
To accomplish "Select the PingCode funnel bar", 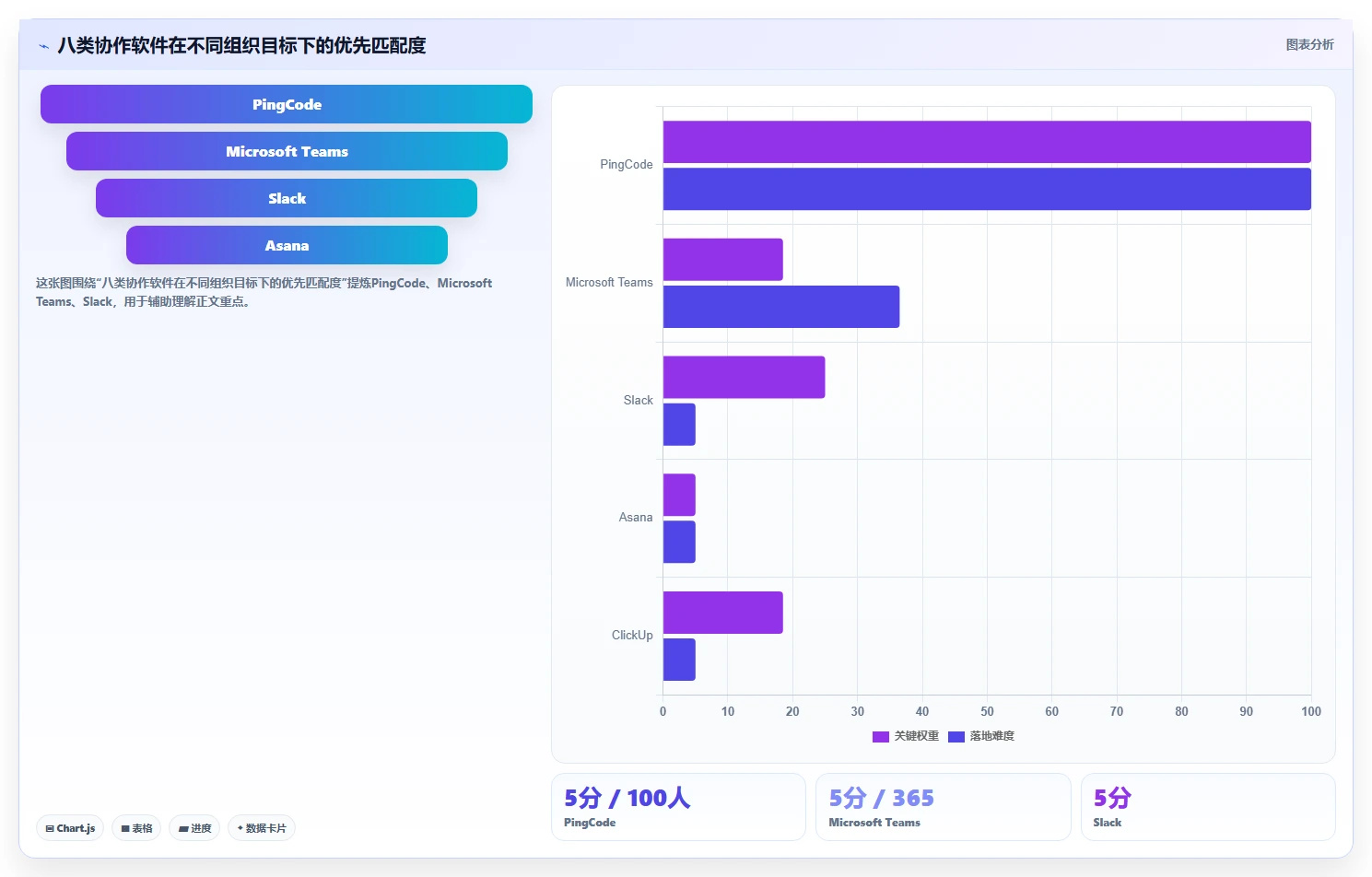I will 287,104.
